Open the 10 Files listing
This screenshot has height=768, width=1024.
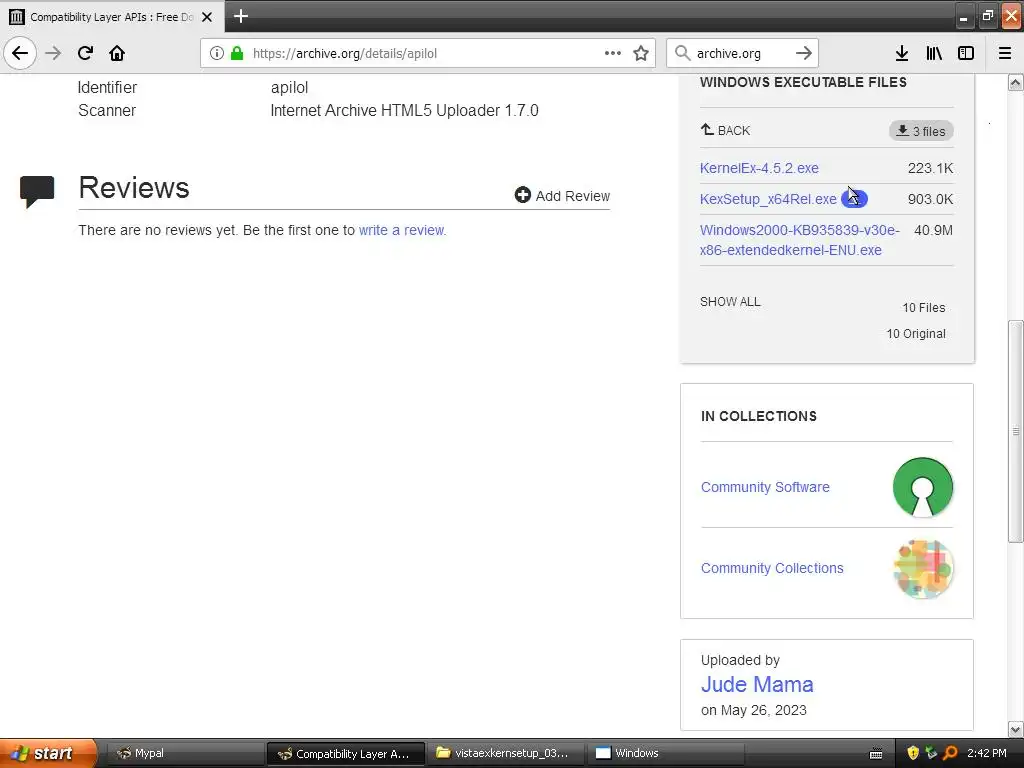(x=923, y=308)
